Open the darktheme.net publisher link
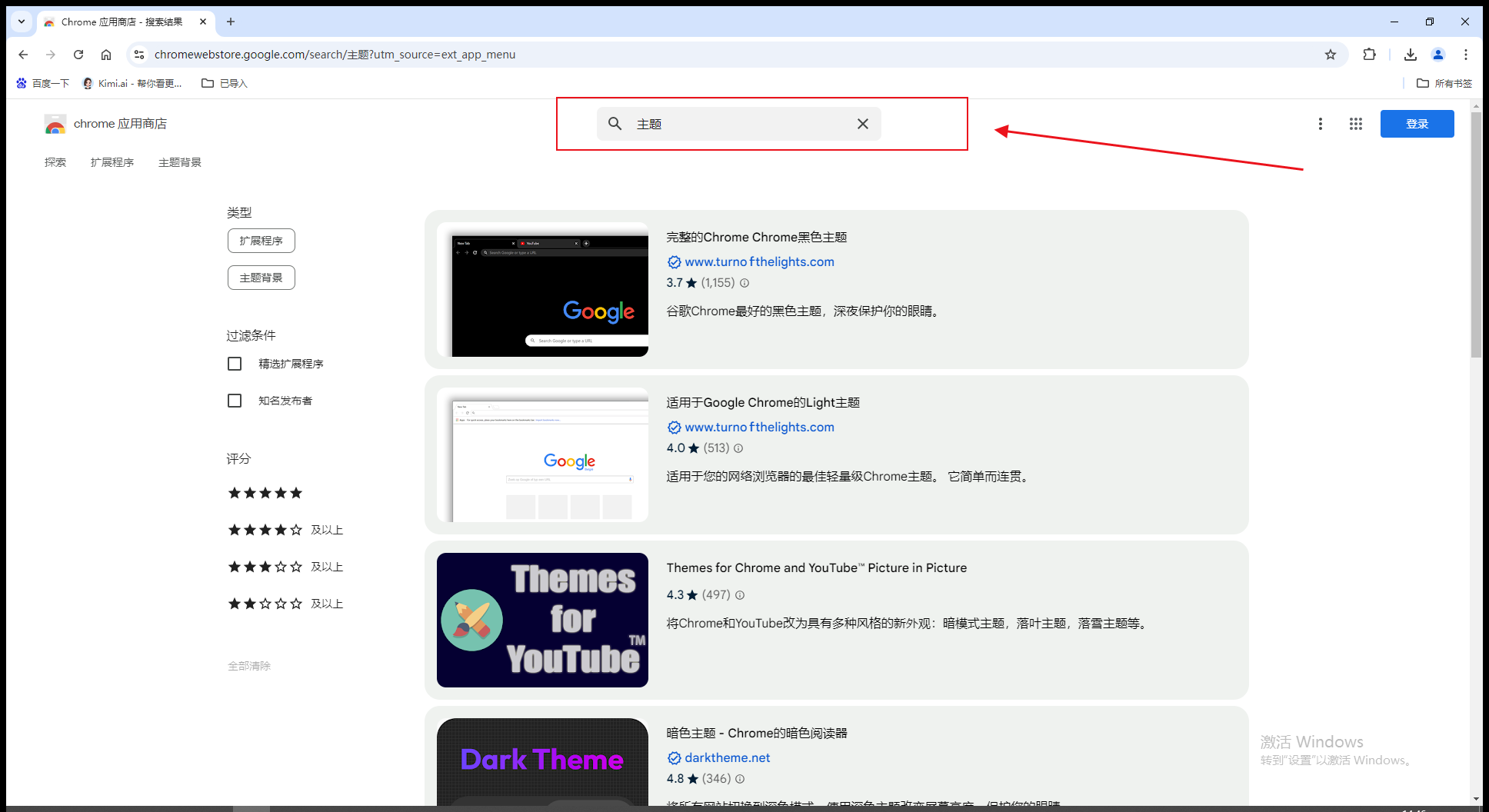The height and width of the screenshot is (812, 1489). (728, 758)
